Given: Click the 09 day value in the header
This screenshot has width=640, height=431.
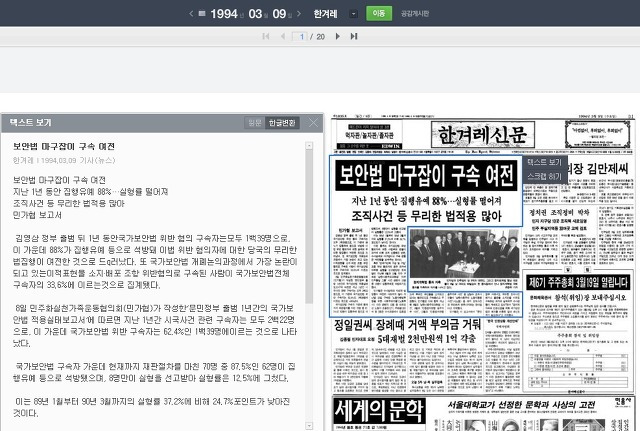Looking at the screenshot, I should [x=279, y=14].
